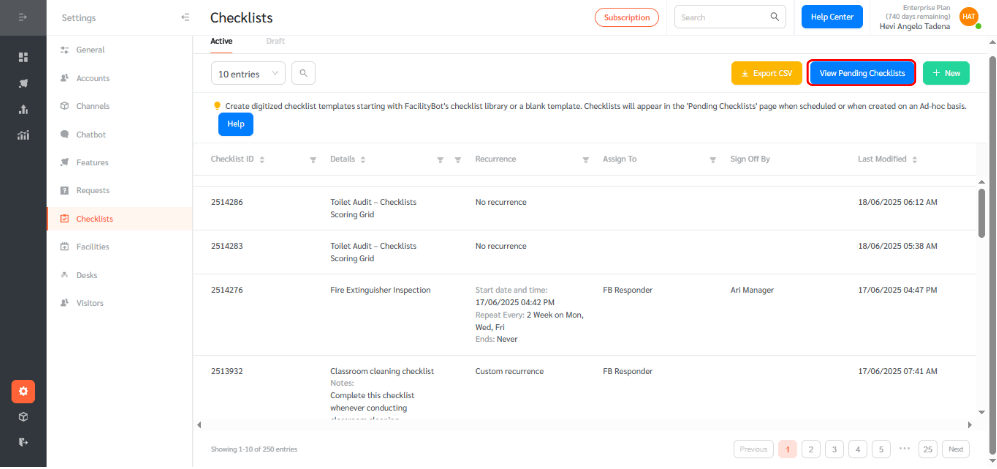Click the logout icon at the bottom left

click(x=23, y=441)
